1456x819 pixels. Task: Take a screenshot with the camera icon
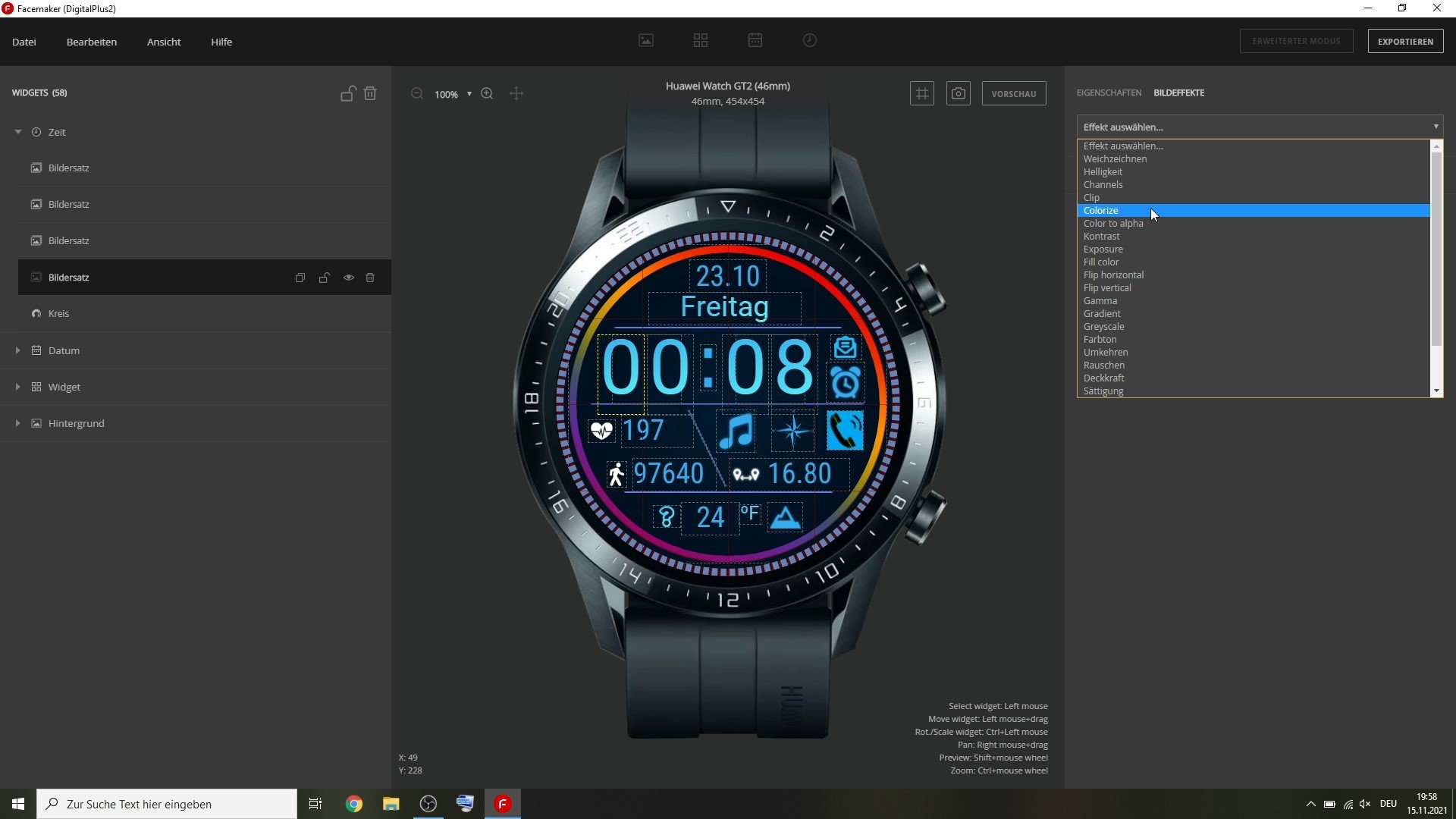click(959, 93)
